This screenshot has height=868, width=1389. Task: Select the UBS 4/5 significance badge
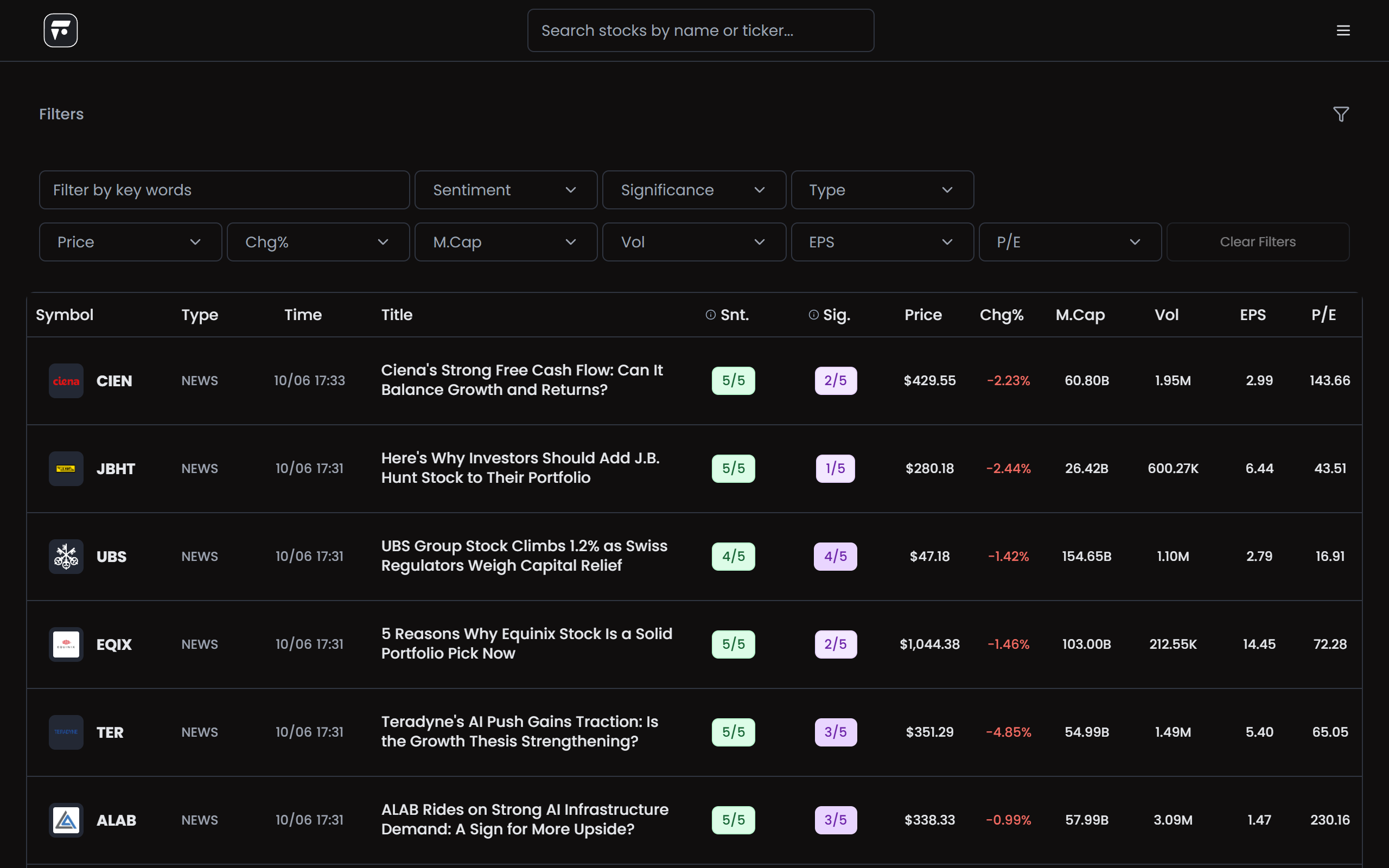point(835,556)
